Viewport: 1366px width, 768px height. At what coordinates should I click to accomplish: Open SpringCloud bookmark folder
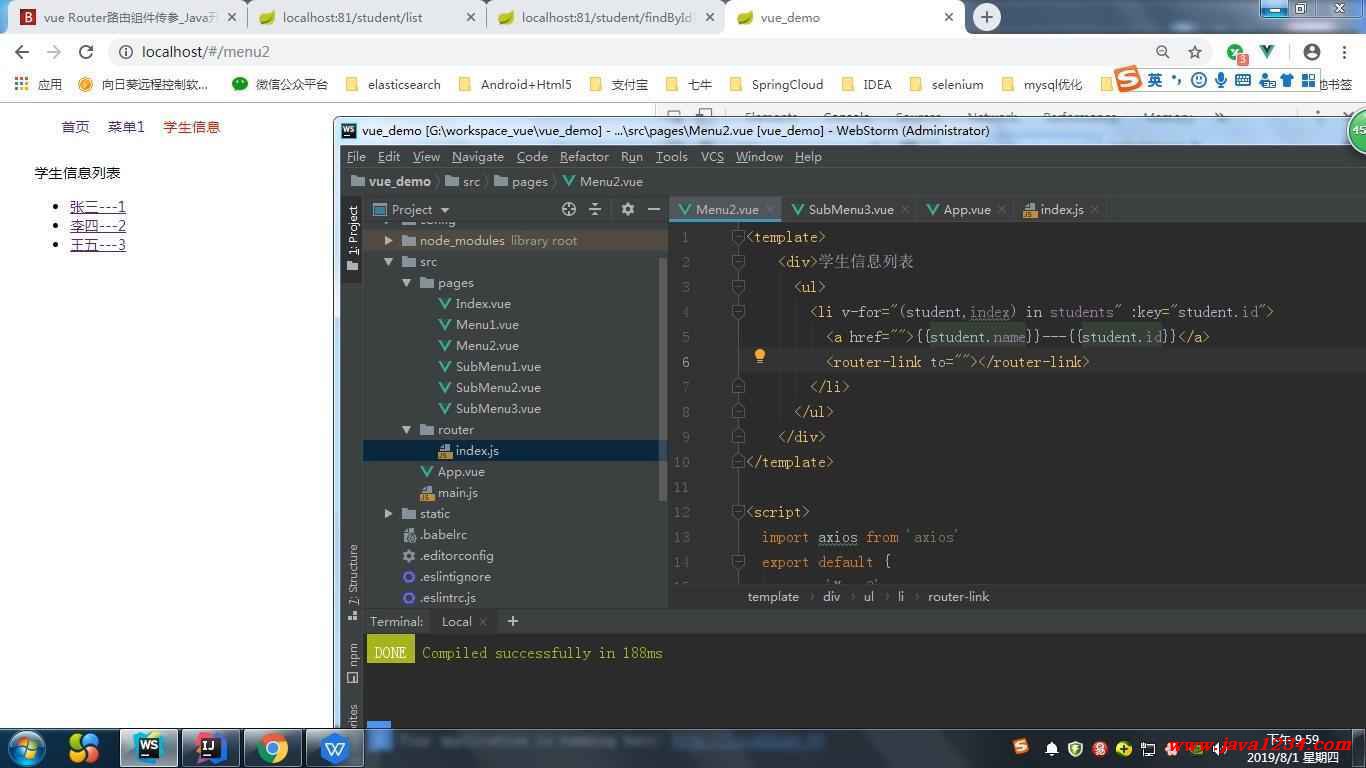pyautogui.click(x=776, y=84)
